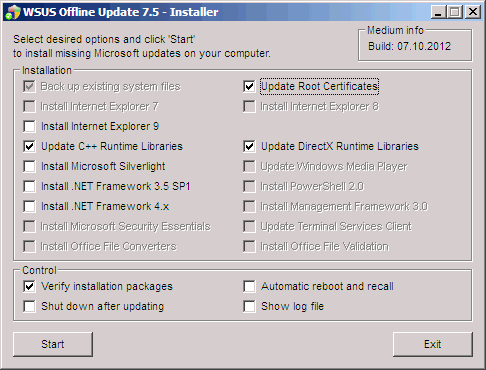Toggle Verify installation packages

[29, 287]
